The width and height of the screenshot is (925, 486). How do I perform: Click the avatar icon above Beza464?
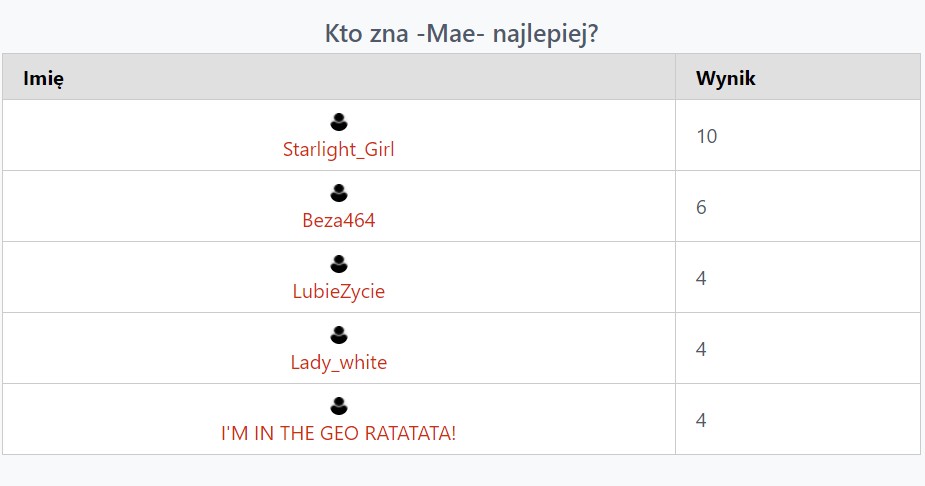coord(339,193)
